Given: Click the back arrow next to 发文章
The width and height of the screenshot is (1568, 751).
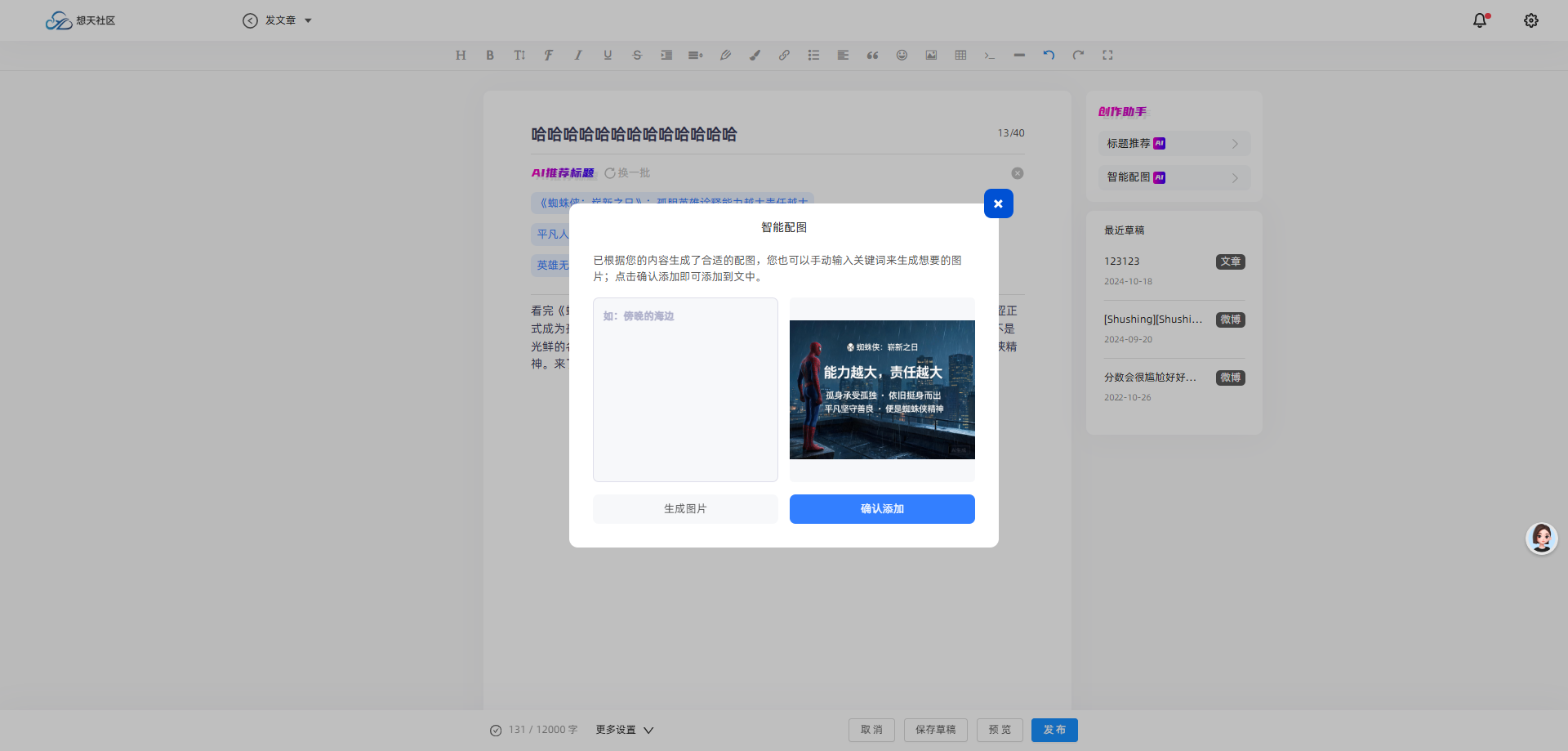Looking at the screenshot, I should (x=250, y=20).
